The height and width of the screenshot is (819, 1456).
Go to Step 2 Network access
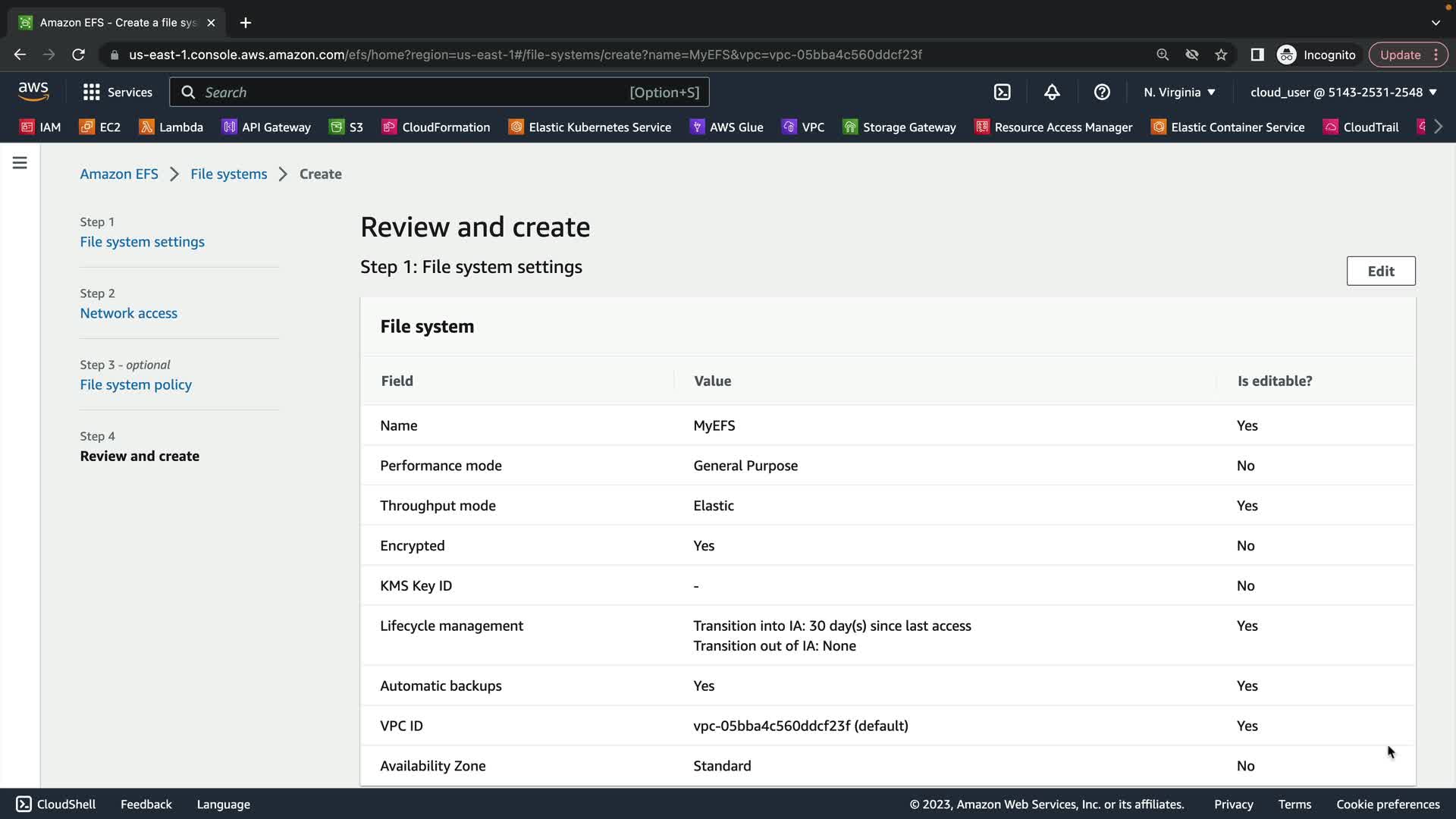point(129,313)
